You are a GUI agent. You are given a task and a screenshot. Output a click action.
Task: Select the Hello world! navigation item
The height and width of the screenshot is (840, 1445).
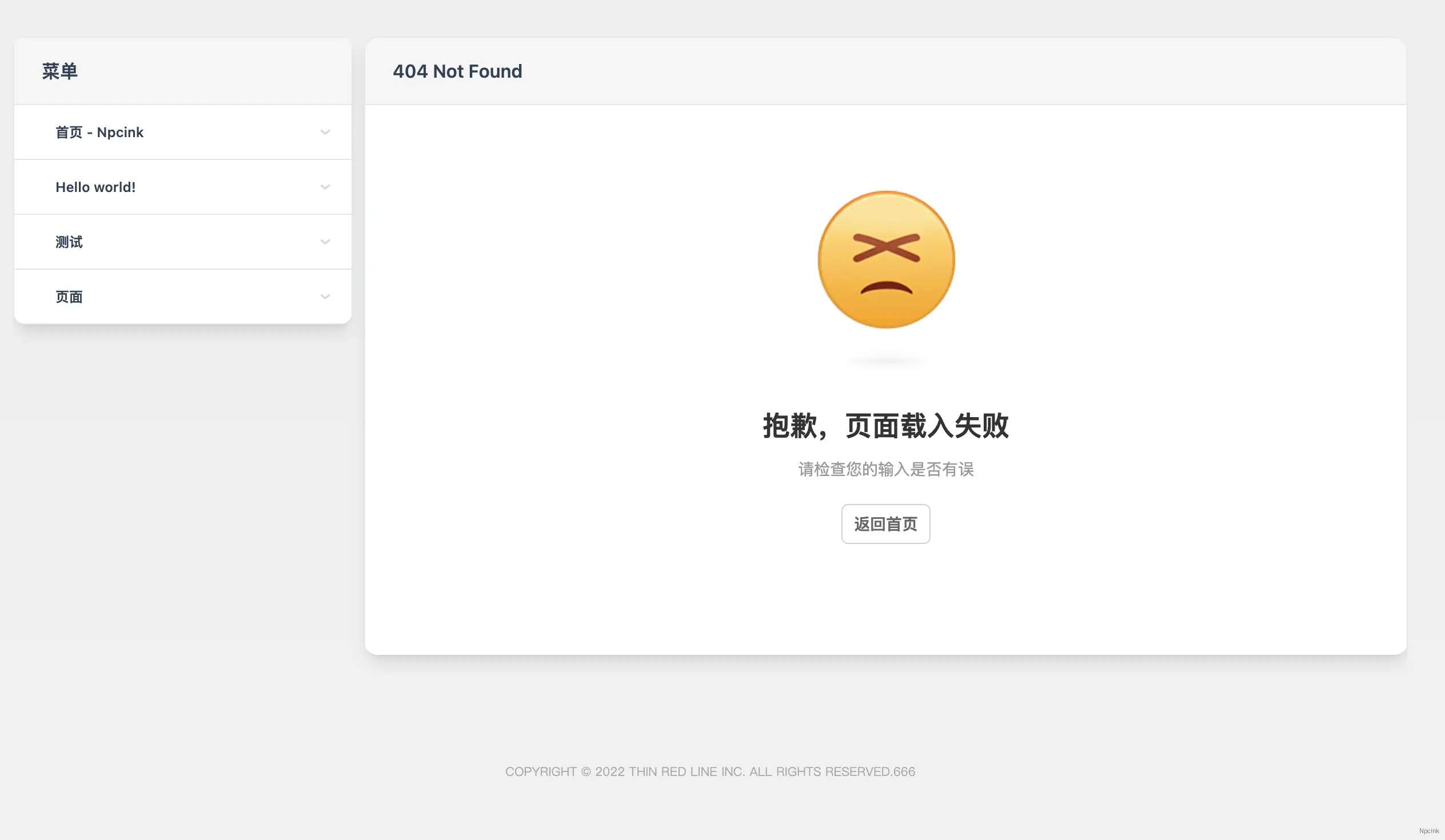tap(96, 187)
